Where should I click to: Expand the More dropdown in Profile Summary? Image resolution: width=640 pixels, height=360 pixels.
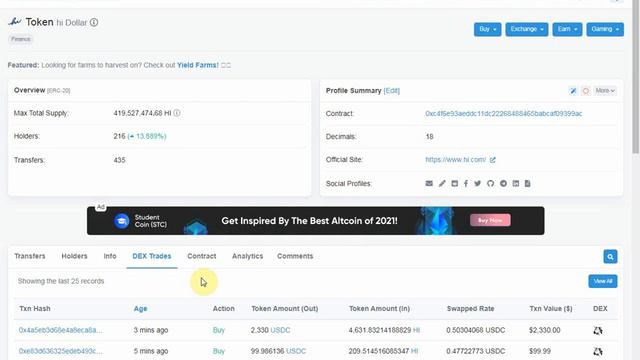[x=605, y=91]
